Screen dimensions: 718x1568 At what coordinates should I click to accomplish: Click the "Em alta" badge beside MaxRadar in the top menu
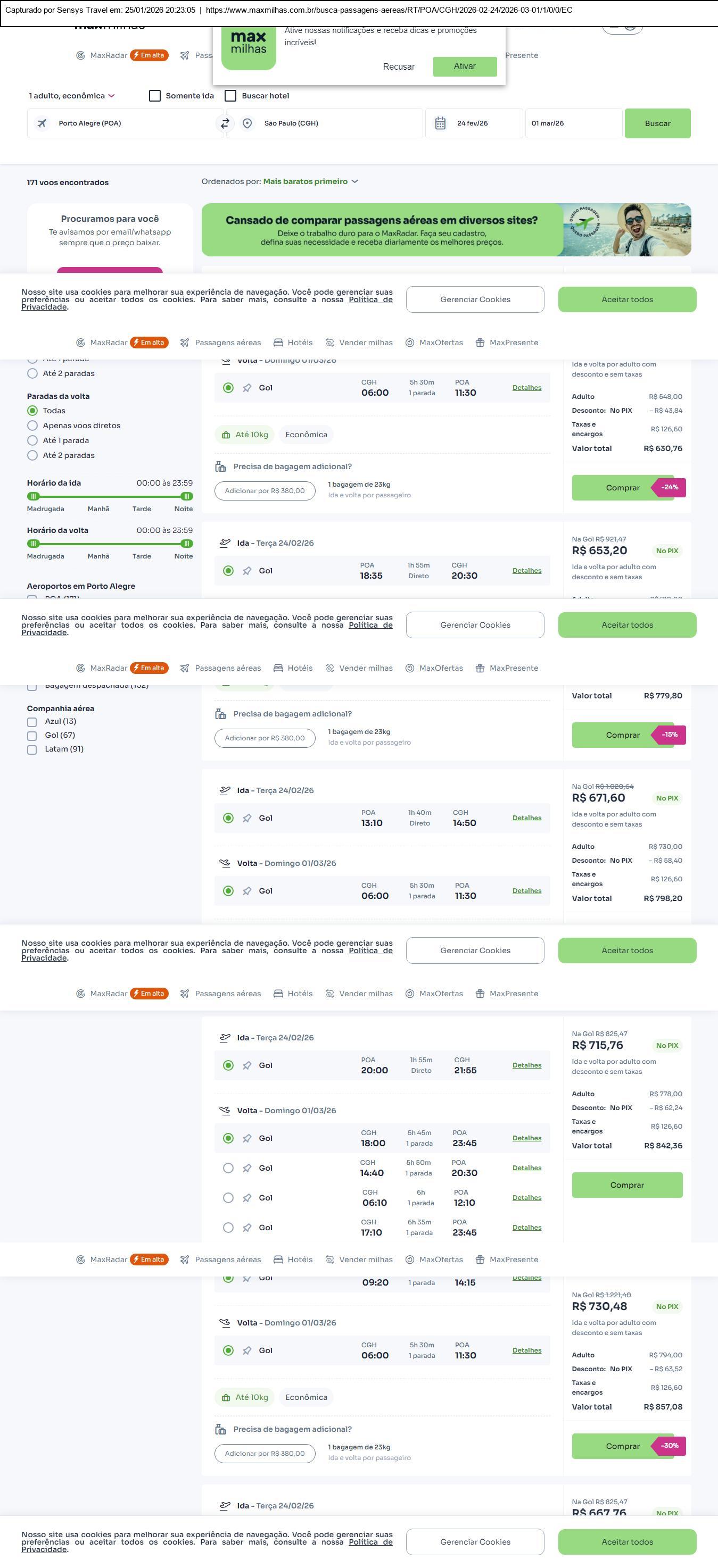coord(149,55)
